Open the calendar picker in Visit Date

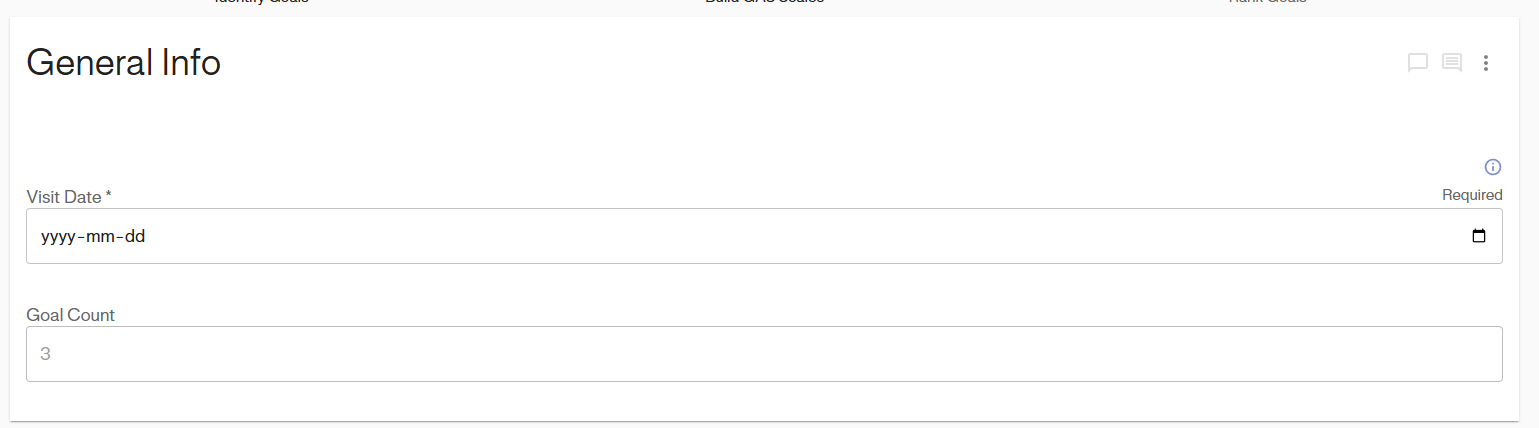1479,237
